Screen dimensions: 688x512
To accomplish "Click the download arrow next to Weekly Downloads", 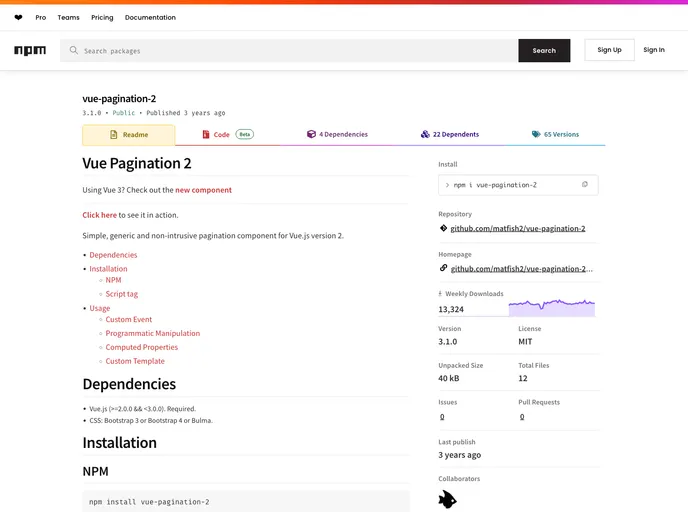I will [440, 294].
